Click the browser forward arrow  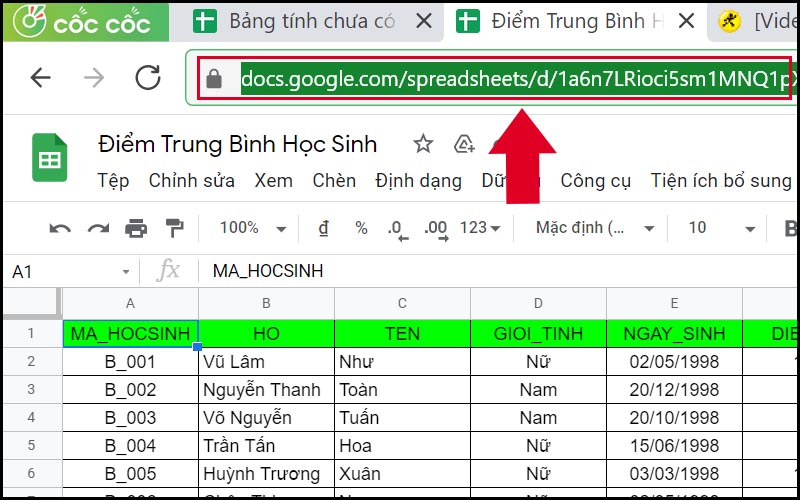(x=94, y=78)
